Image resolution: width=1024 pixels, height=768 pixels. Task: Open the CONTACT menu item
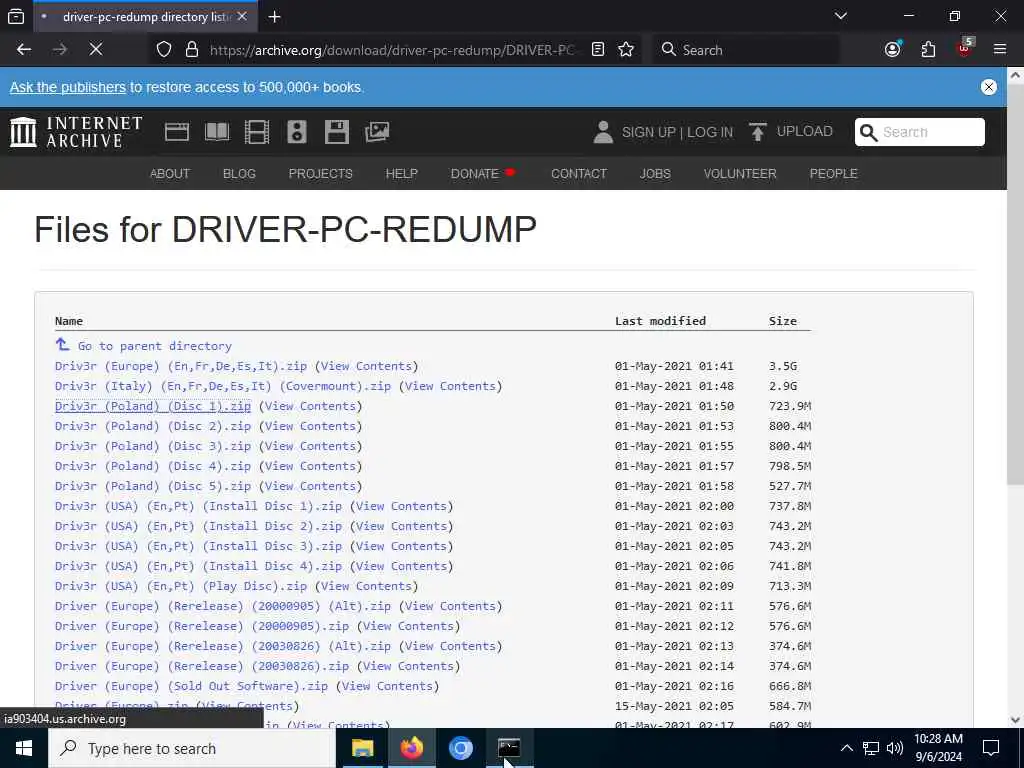[x=579, y=174]
